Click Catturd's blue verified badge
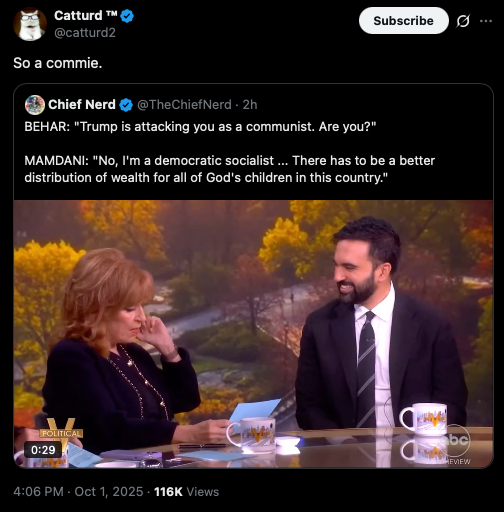 point(127,16)
